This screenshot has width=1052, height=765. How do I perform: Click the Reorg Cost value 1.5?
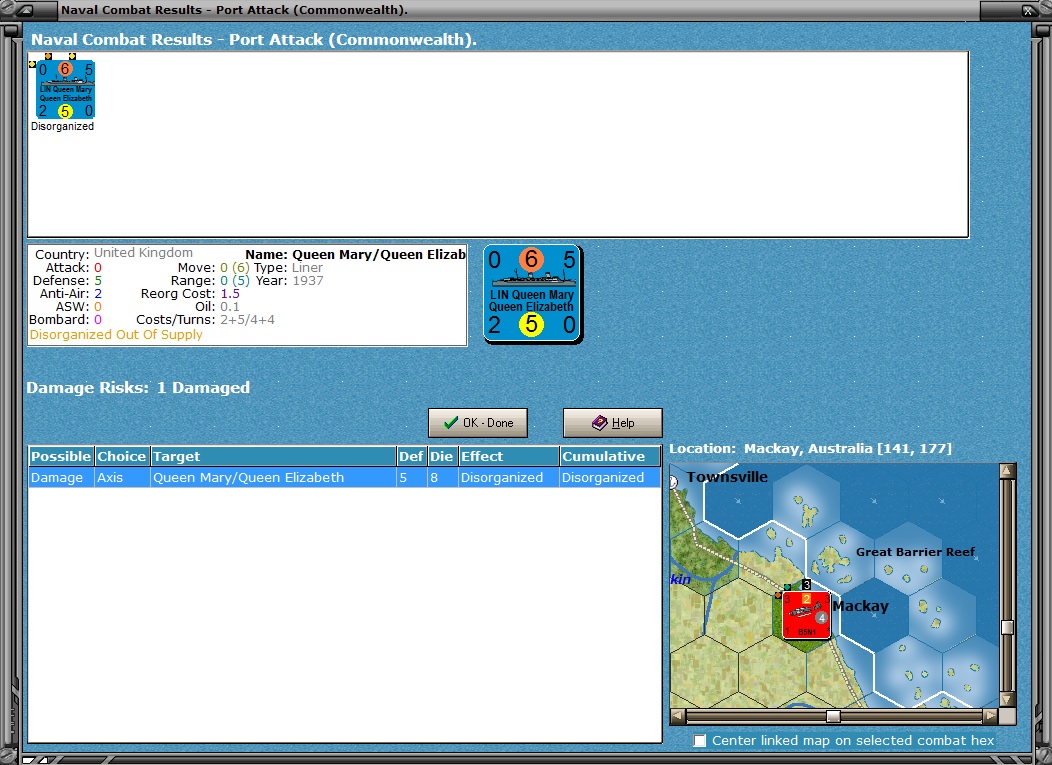pos(230,294)
